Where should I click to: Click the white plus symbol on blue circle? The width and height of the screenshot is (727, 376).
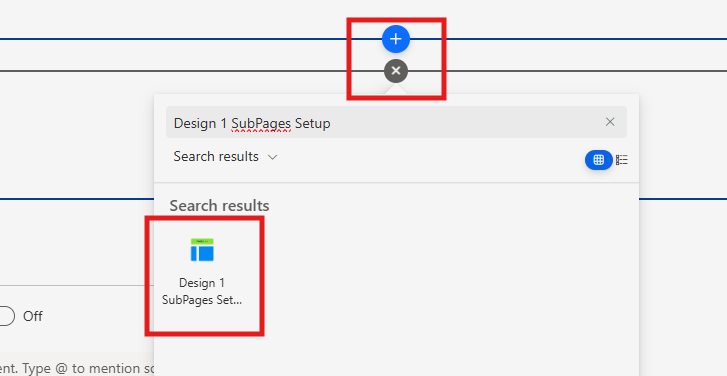point(395,39)
